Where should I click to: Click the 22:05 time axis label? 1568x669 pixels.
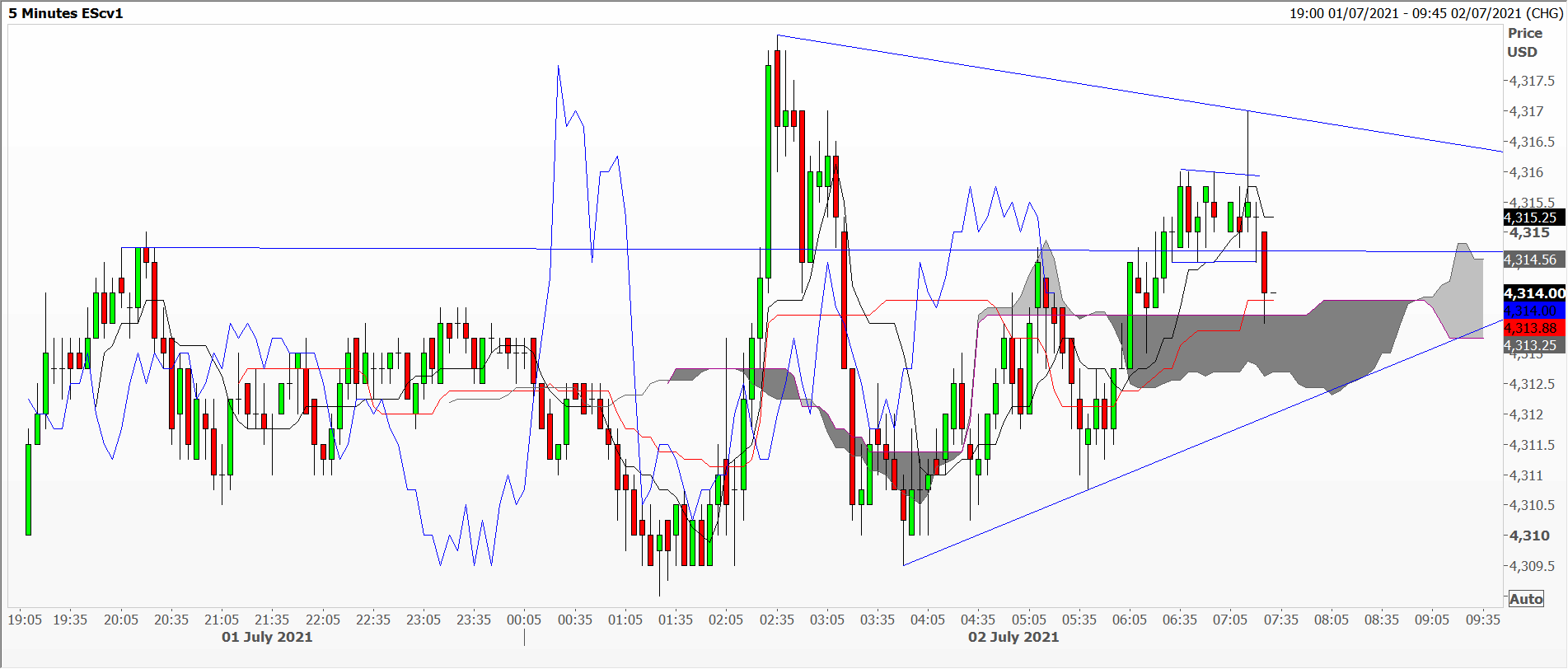[x=323, y=620]
